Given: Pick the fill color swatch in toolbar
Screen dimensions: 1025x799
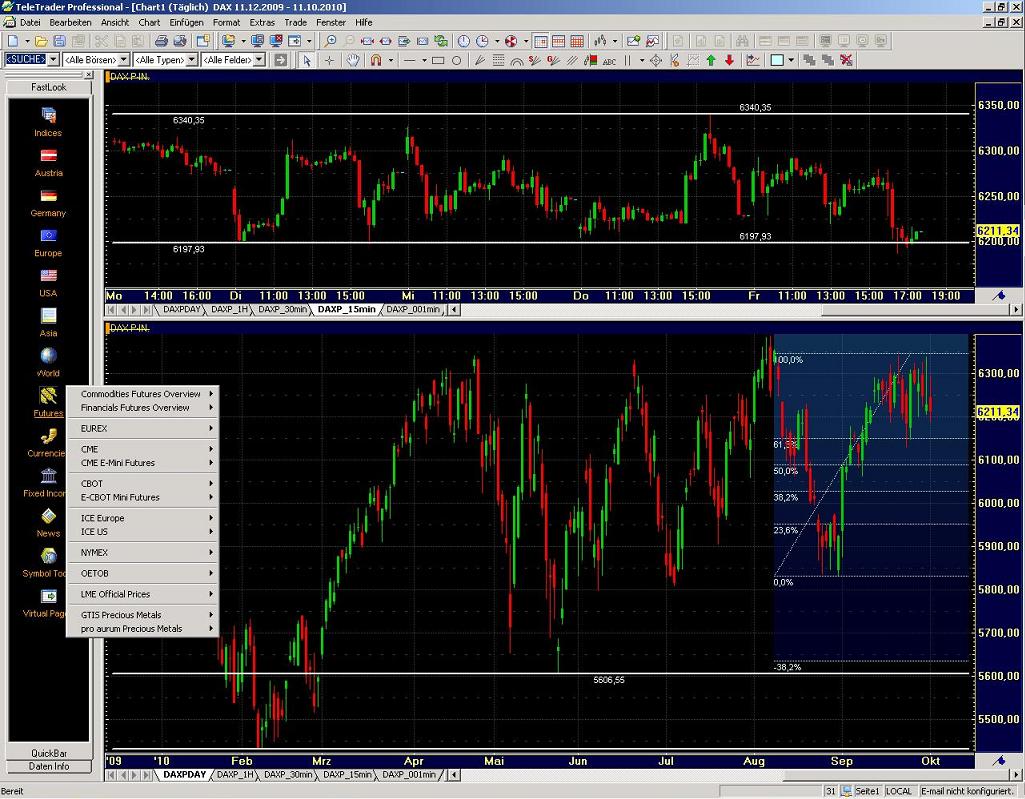Looking at the screenshot, I should click(x=777, y=60).
